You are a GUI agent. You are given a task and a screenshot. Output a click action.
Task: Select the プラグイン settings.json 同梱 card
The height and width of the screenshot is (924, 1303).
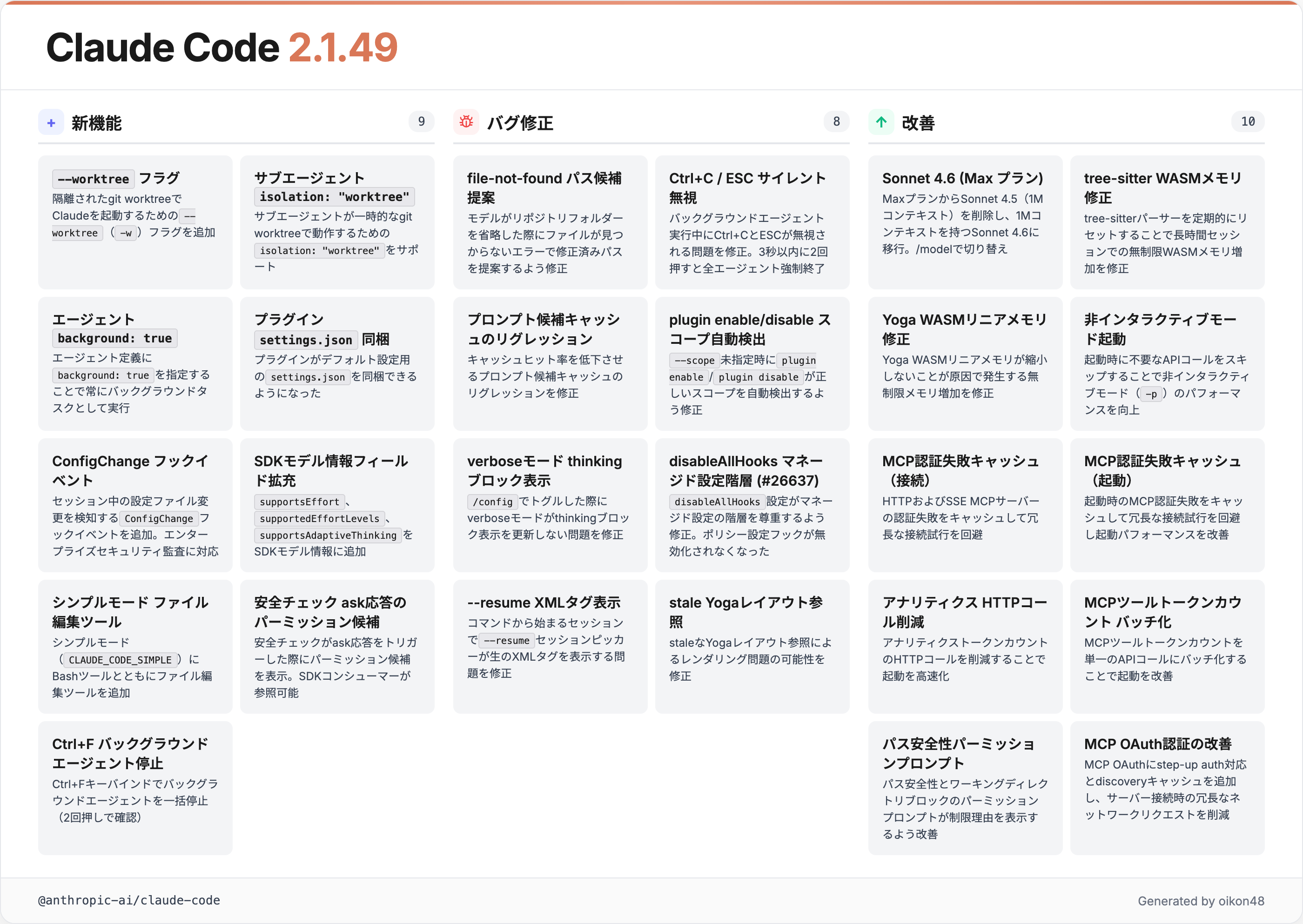pos(337,363)
